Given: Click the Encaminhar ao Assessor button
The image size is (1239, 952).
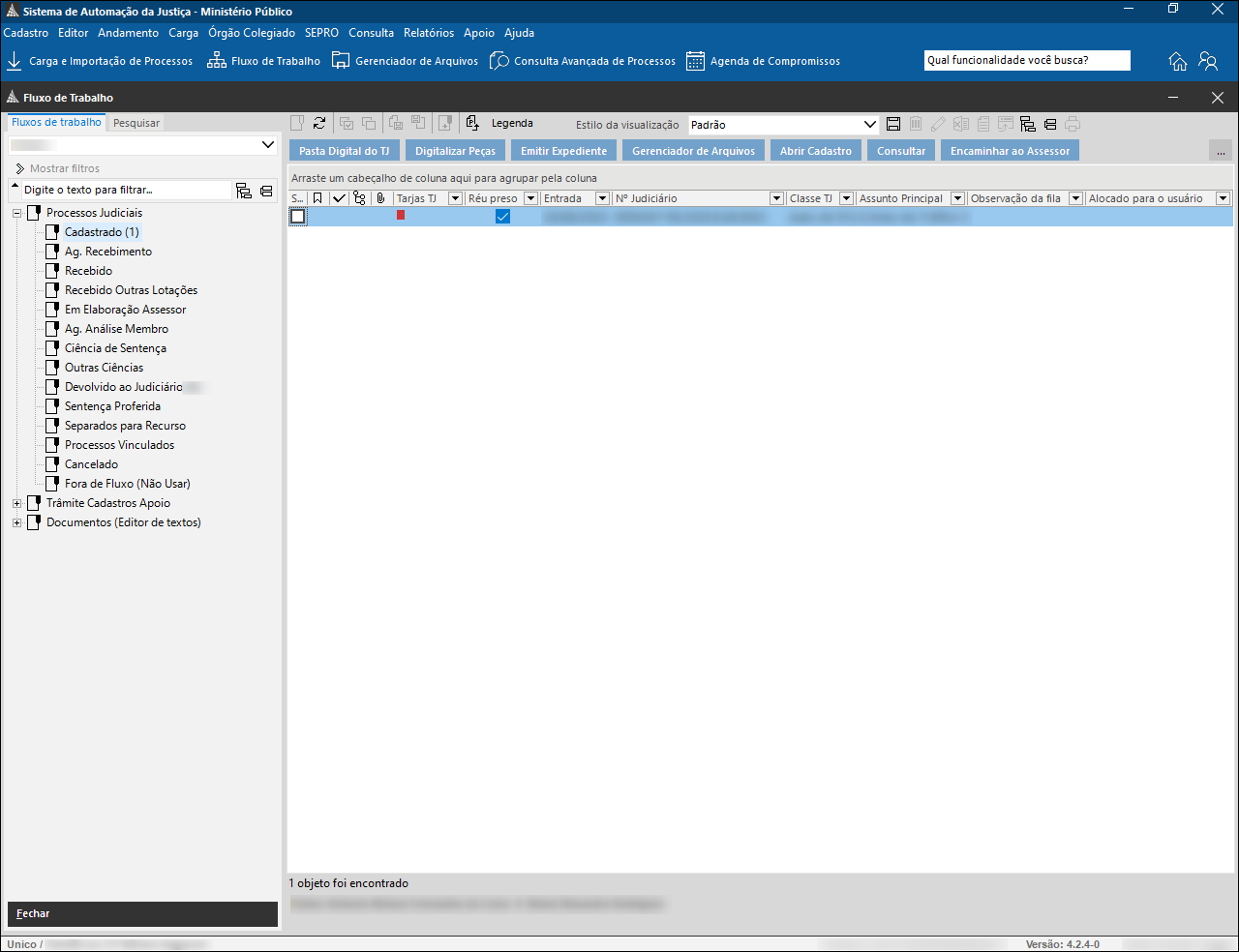Looking at the screenshot, I should point(1010,151).
